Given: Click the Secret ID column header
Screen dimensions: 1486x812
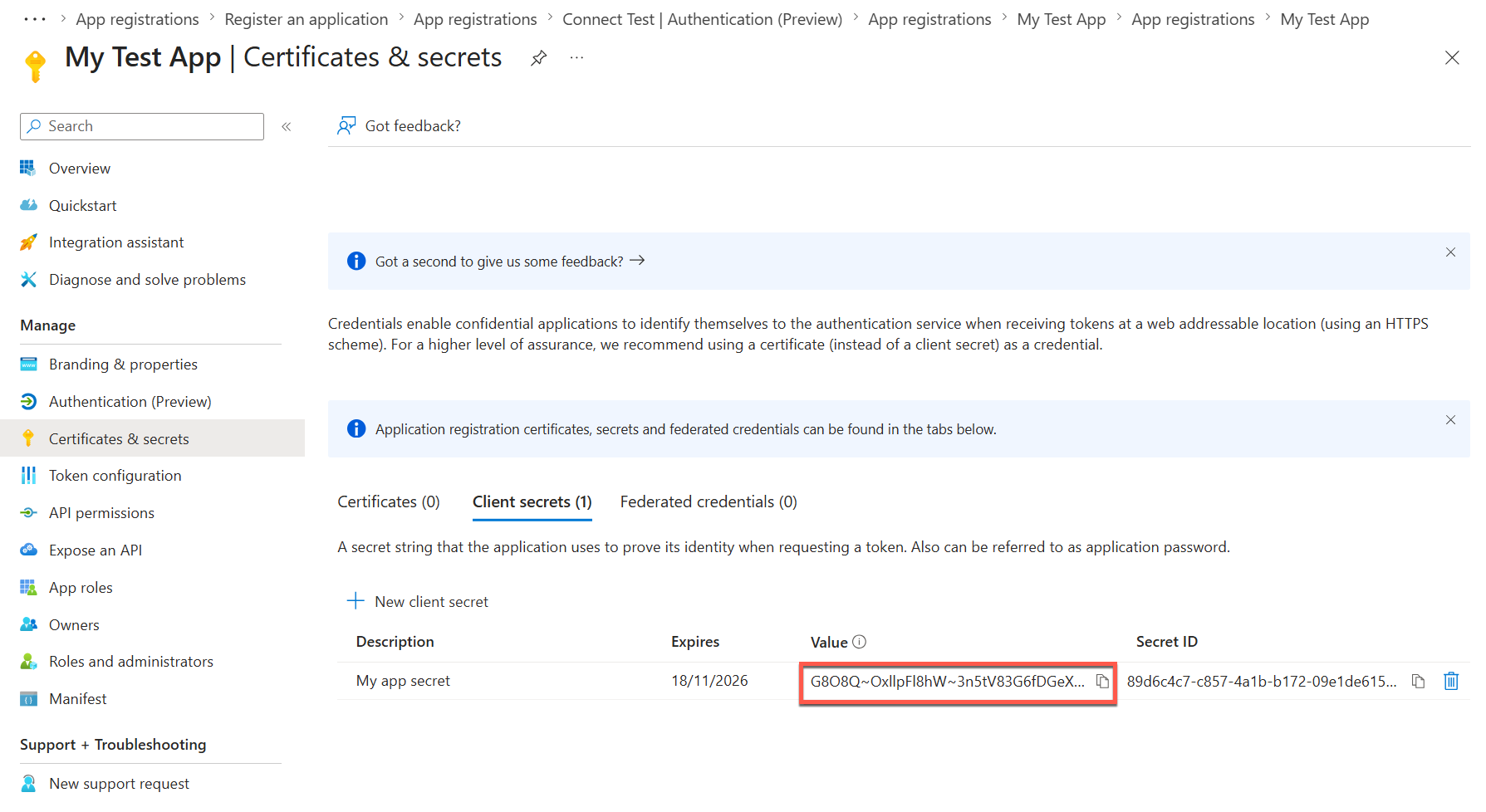Looking at the screenshot, I should coord(1167,642).
